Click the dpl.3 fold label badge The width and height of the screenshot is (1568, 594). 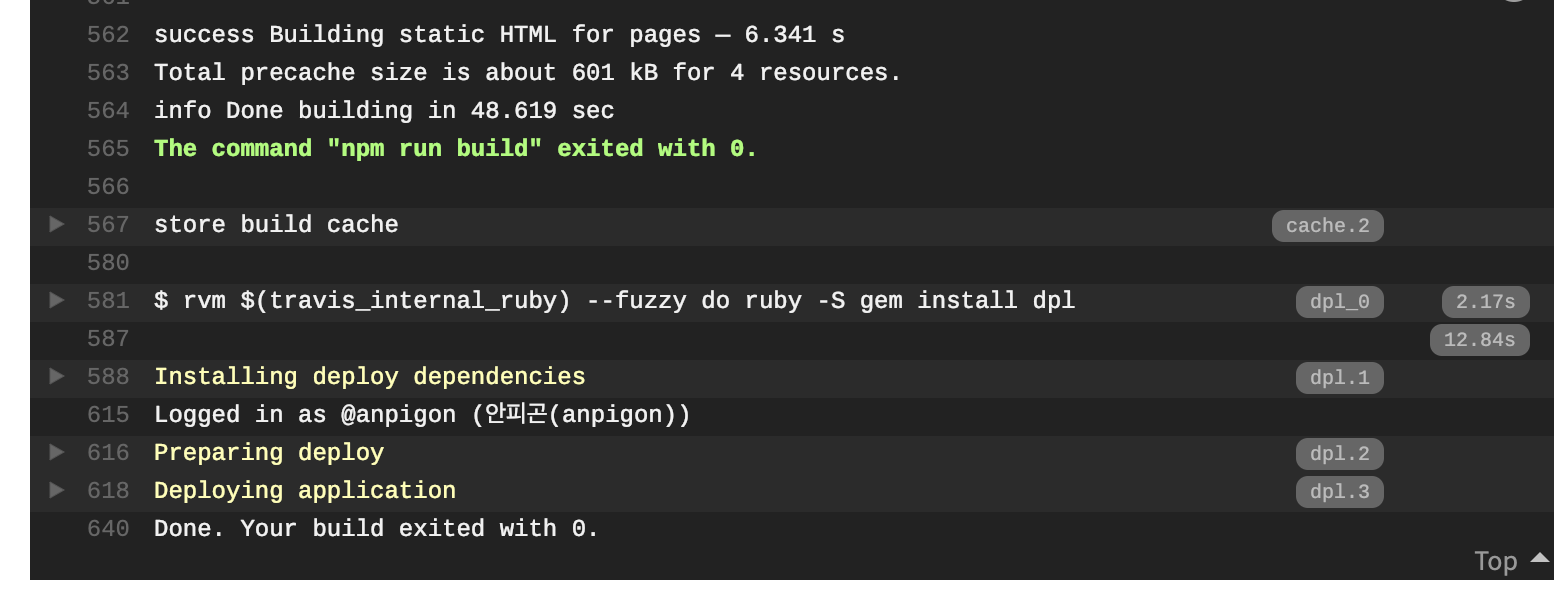coord(1339,492)
